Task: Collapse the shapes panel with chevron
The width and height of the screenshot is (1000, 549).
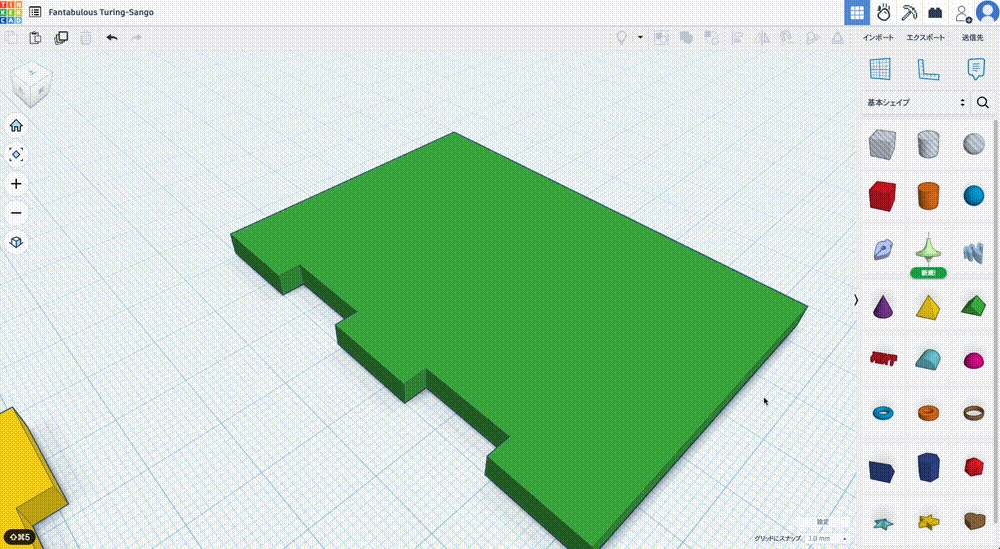Action: (855, 300)
